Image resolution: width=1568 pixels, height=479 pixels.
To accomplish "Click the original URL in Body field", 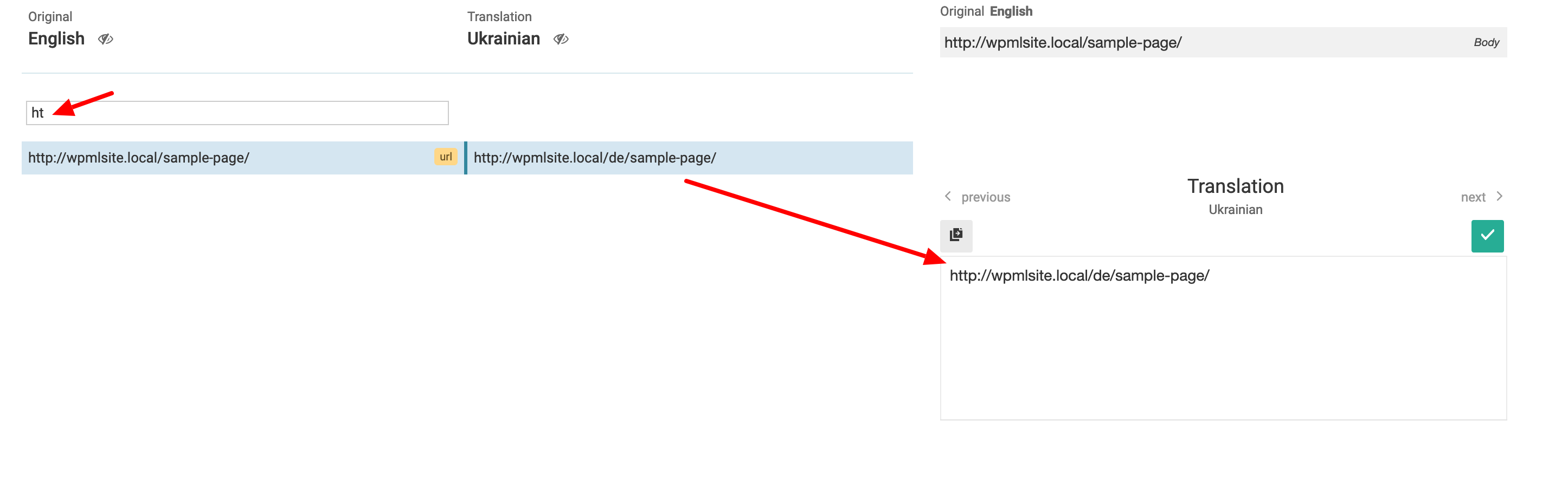I will (1063, 43).
